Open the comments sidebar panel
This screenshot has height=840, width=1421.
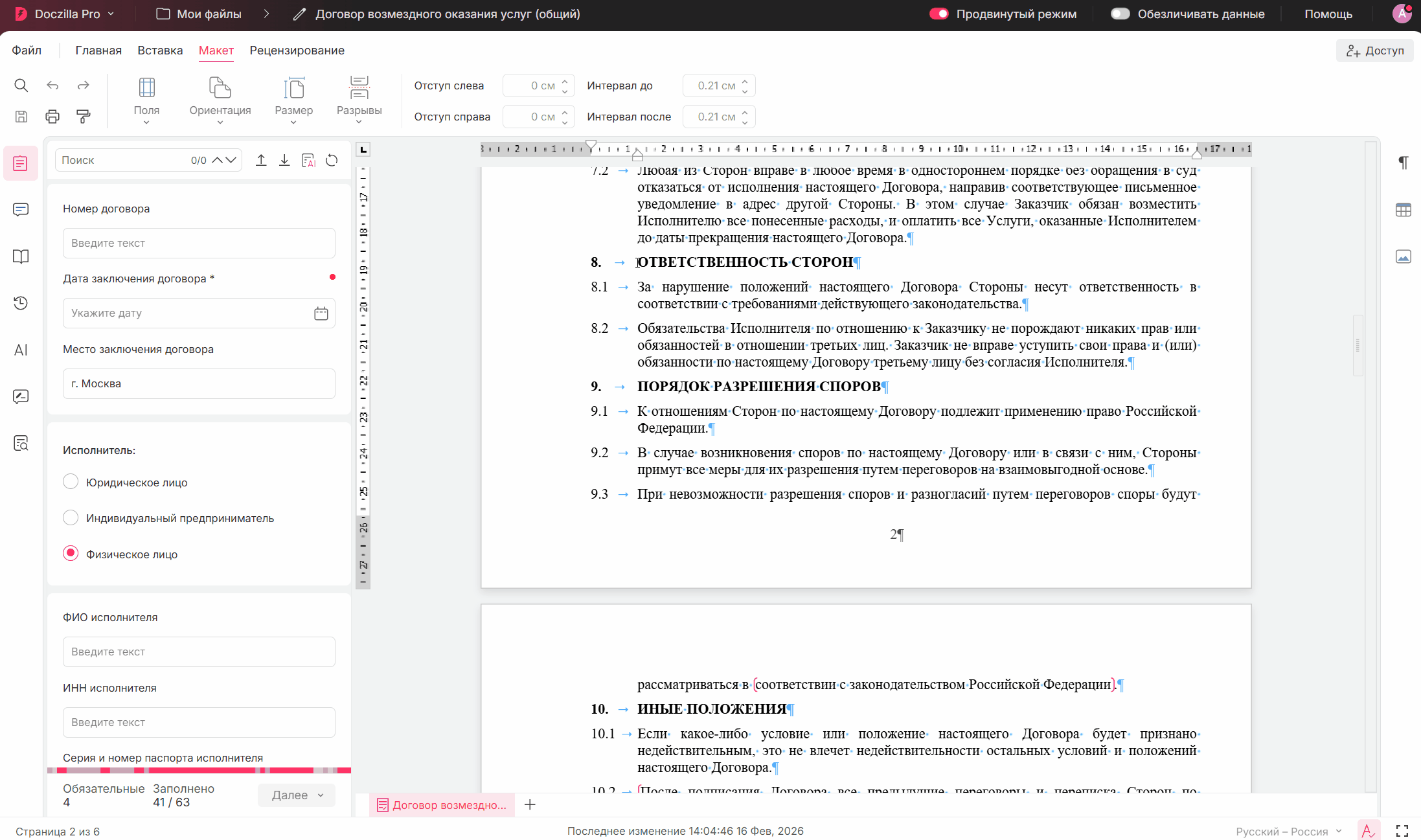21,210
